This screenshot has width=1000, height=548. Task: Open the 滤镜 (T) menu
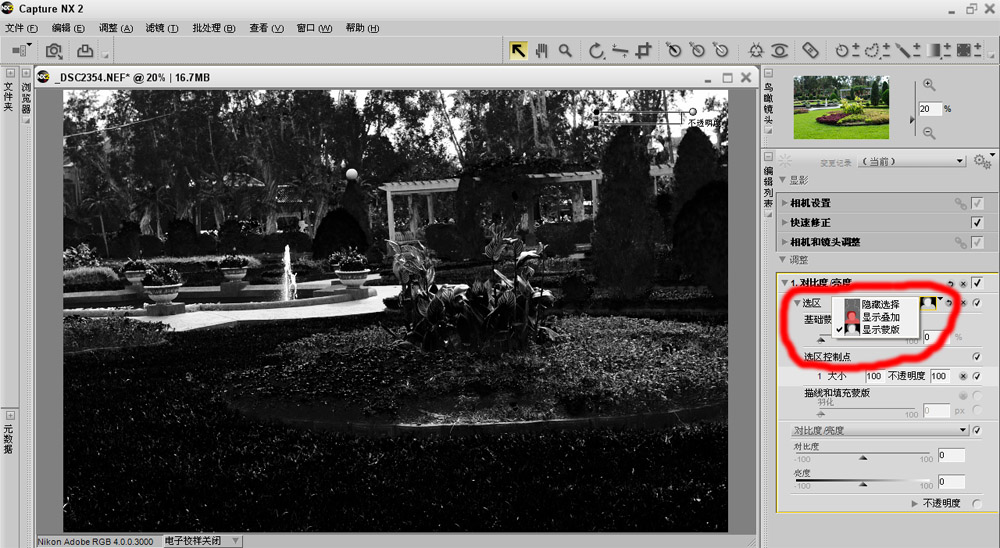[x=162, y=28]
